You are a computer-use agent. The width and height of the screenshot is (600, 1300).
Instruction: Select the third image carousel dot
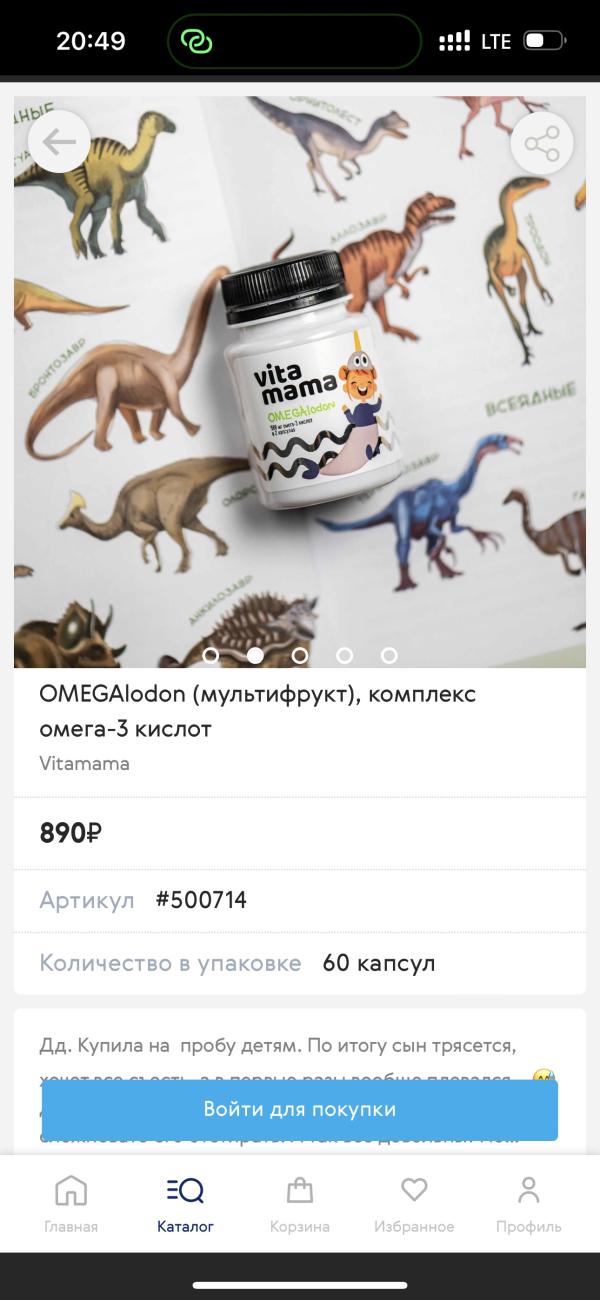click(x=300, y=656)
